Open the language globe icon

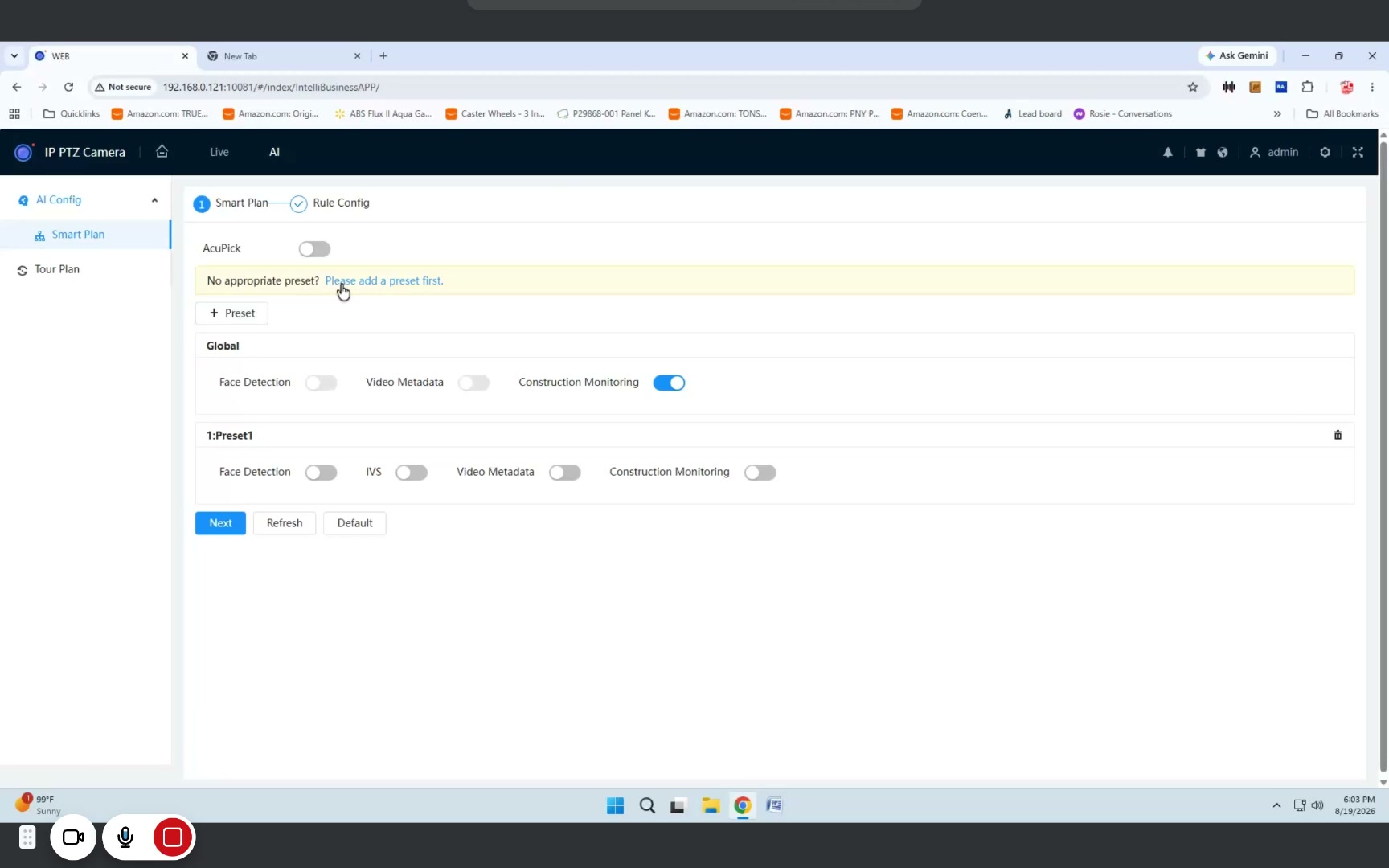[1223, 152]
